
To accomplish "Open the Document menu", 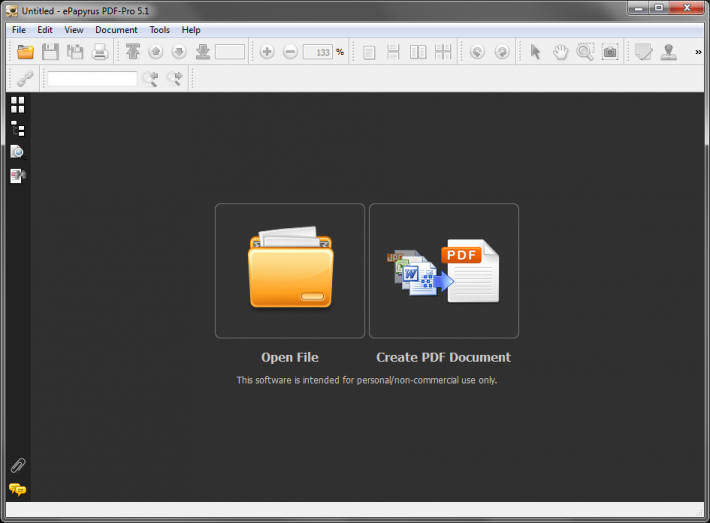I will coord(116,30).
